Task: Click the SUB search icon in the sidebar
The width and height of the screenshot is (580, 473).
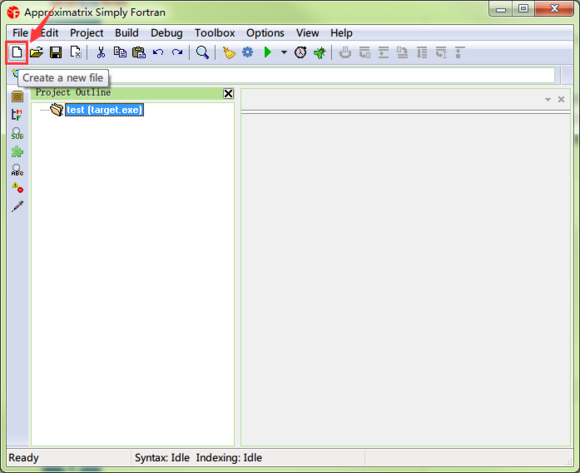Action: (17, 134)
